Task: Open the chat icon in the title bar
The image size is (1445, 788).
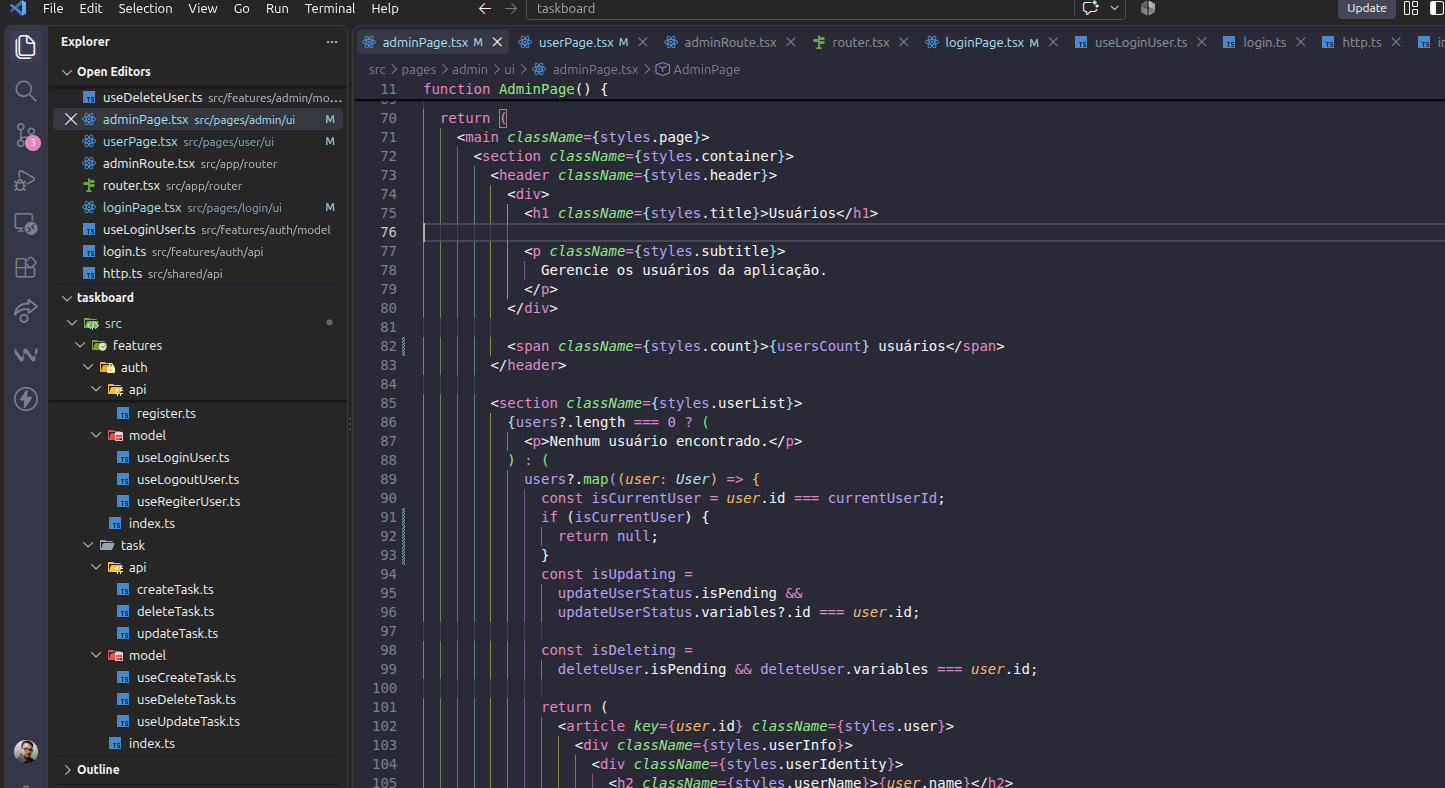Action: (x=1090, y=9)
